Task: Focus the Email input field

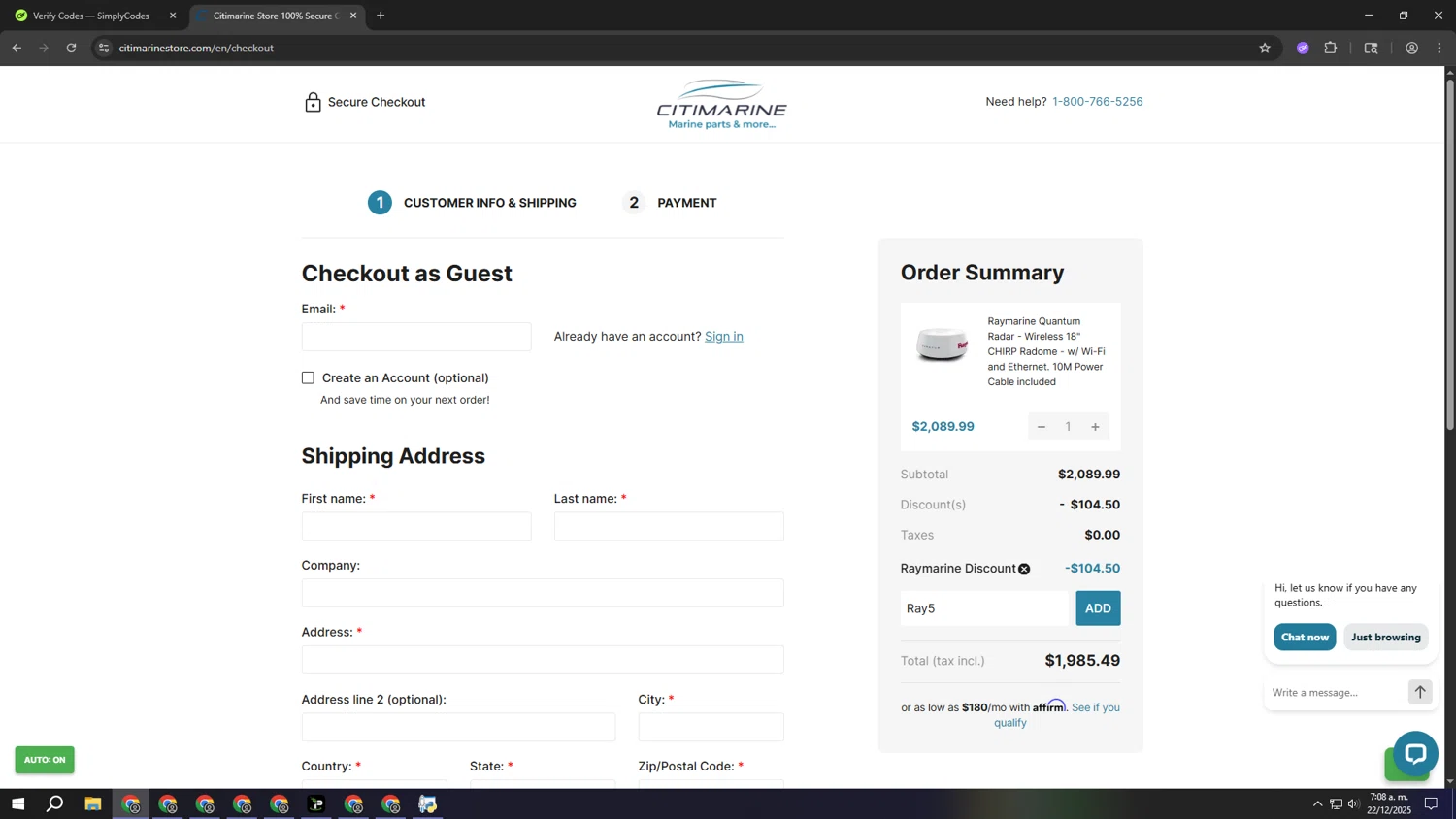Action: click(x=416, y=337)
